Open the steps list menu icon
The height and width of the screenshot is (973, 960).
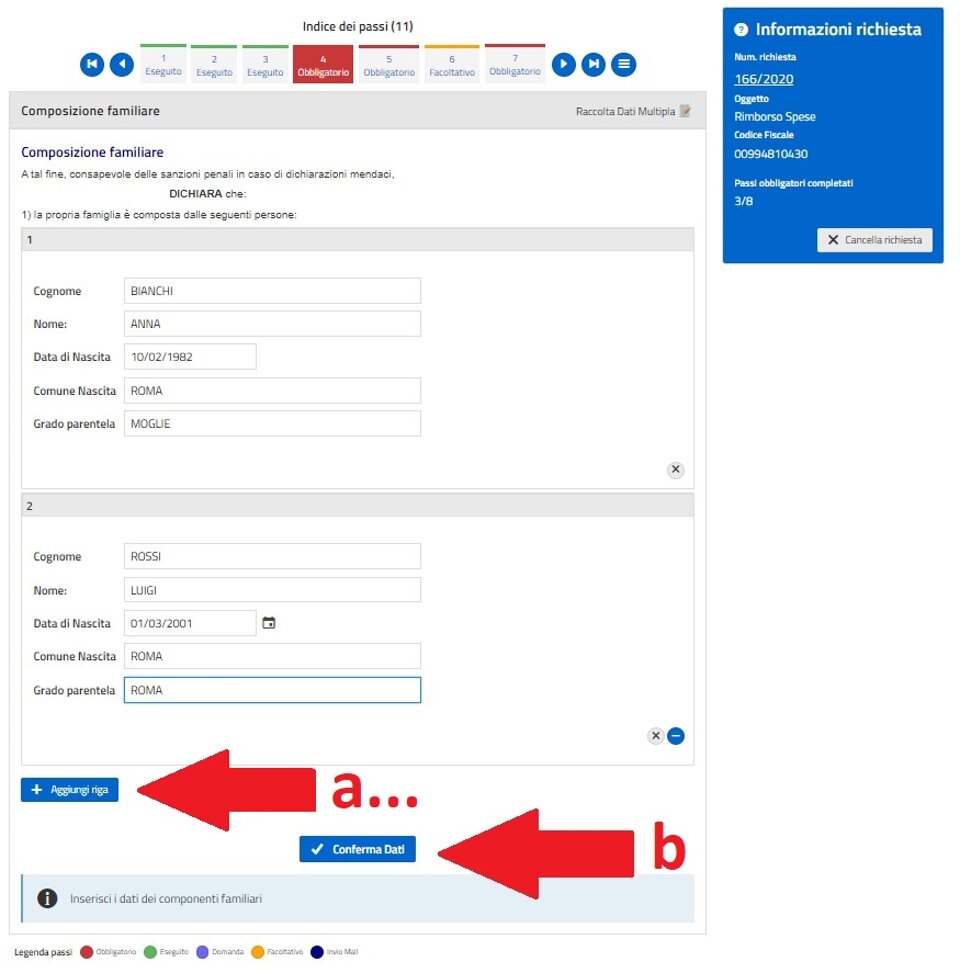[624, 65]
